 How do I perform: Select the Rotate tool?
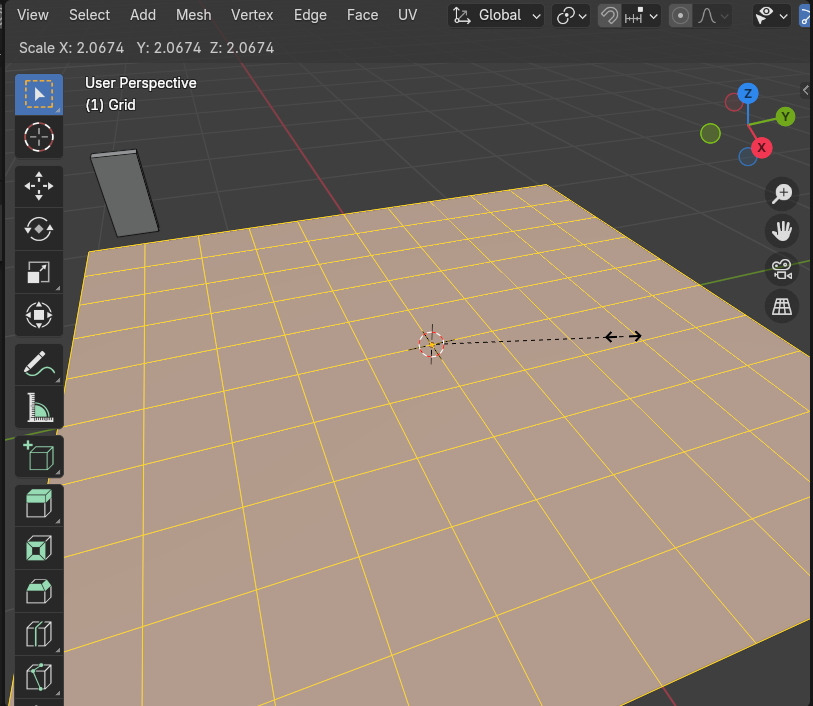(x=39, y=229)
